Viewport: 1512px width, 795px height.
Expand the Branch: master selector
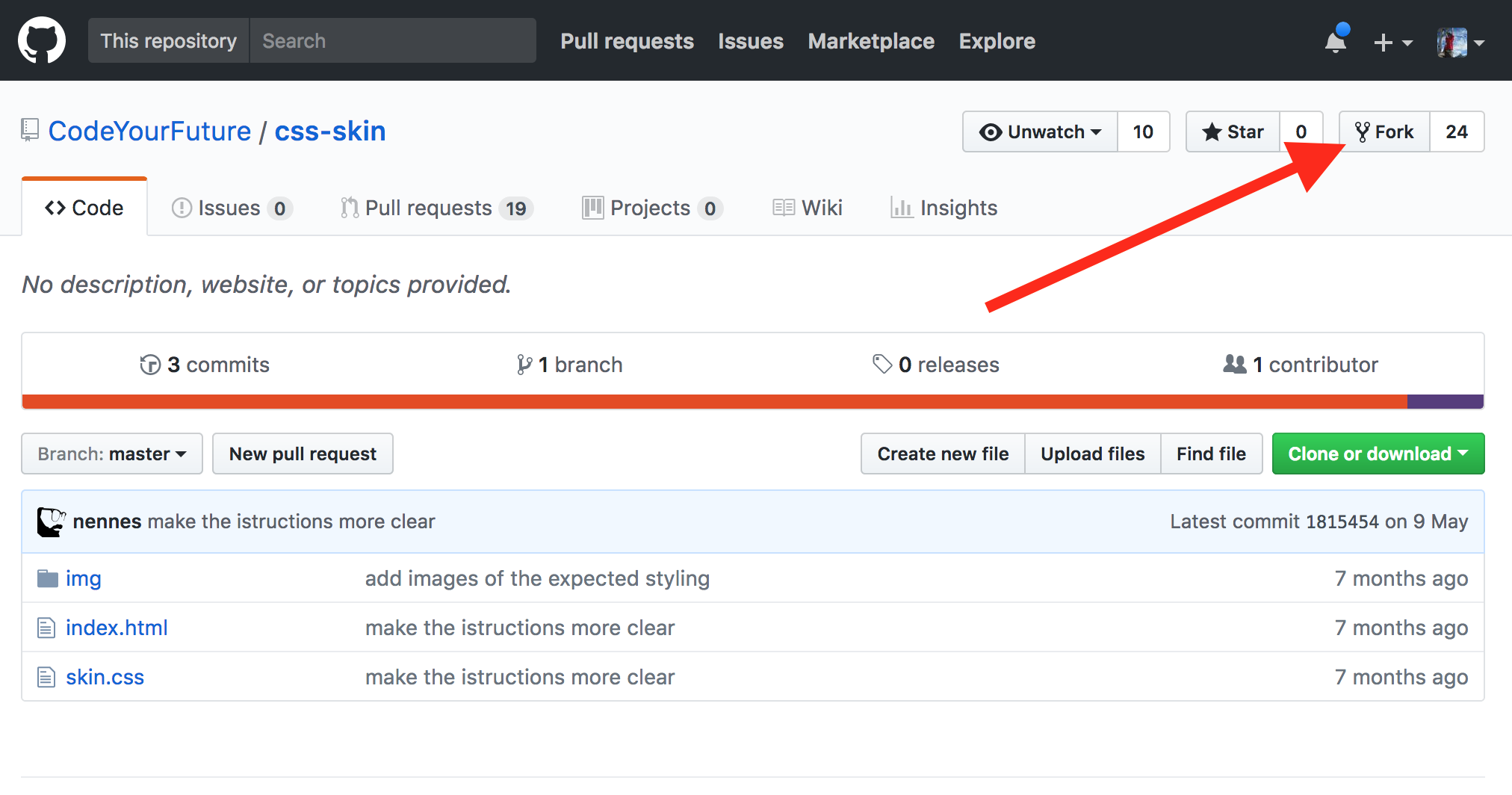(x=112, y=454)
